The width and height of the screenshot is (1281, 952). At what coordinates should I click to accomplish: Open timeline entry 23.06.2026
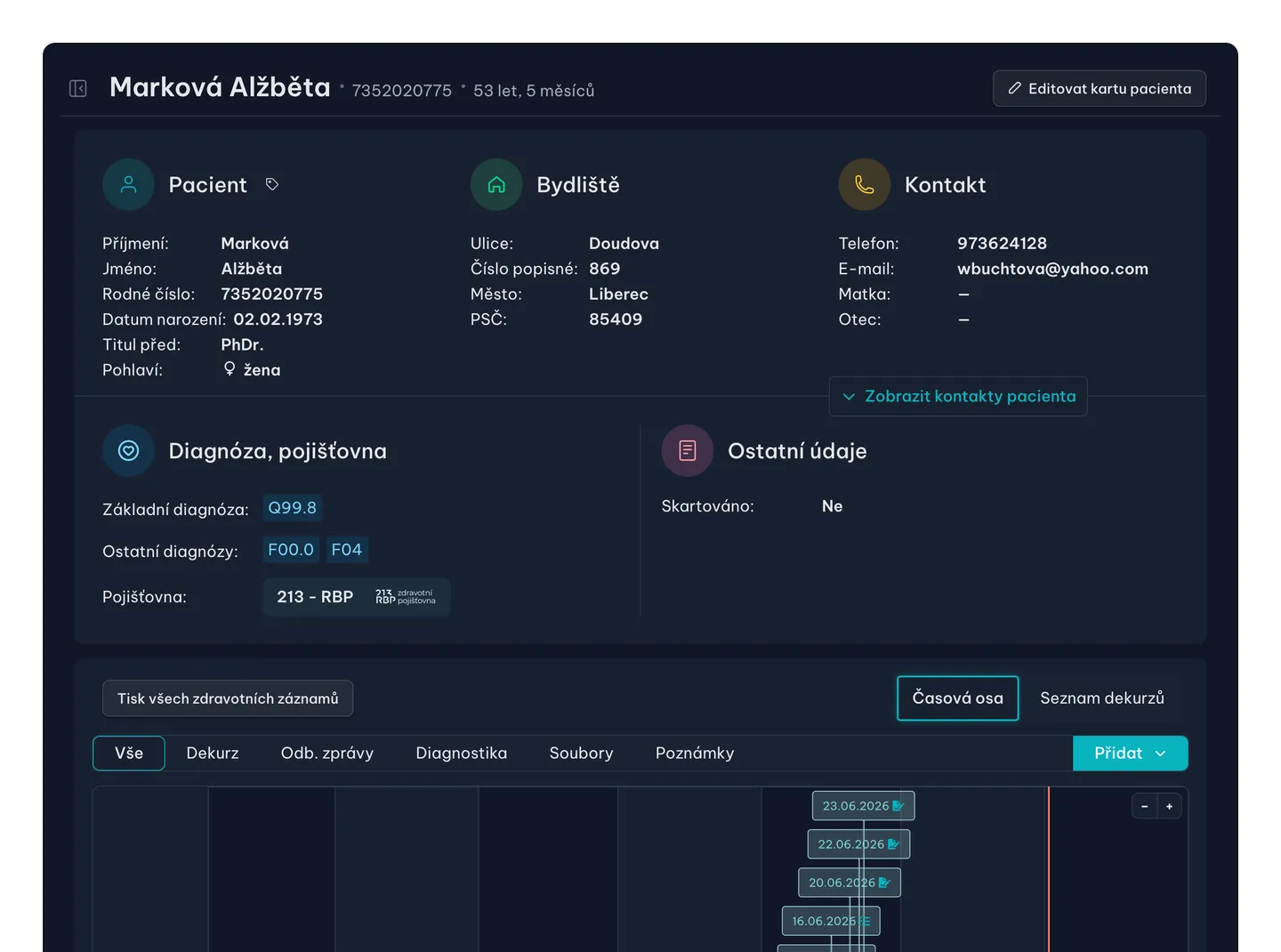click(863, 805)
